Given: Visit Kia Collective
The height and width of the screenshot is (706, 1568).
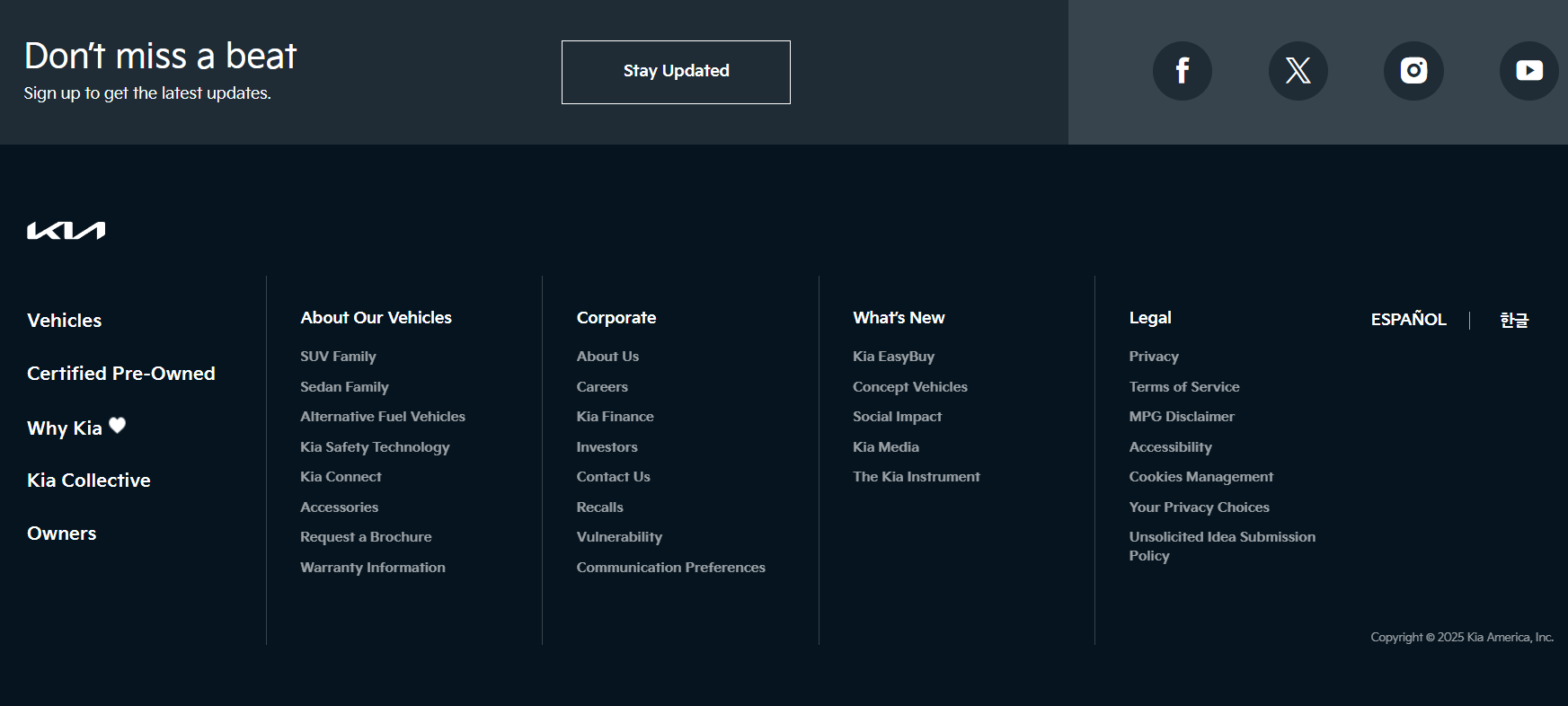Looking at the screenshot, I should (89, 481).
